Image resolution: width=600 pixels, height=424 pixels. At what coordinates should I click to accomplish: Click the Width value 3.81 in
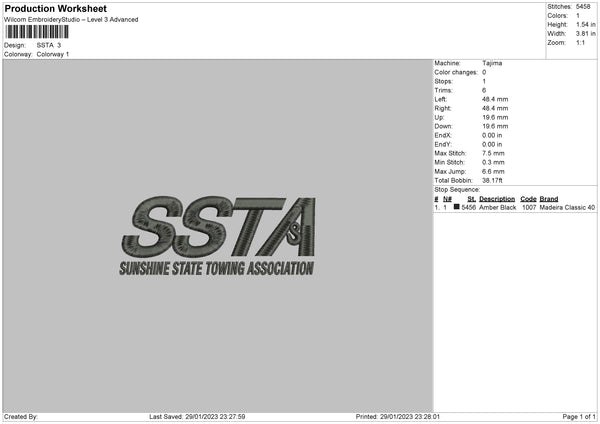tap(586, 34)
